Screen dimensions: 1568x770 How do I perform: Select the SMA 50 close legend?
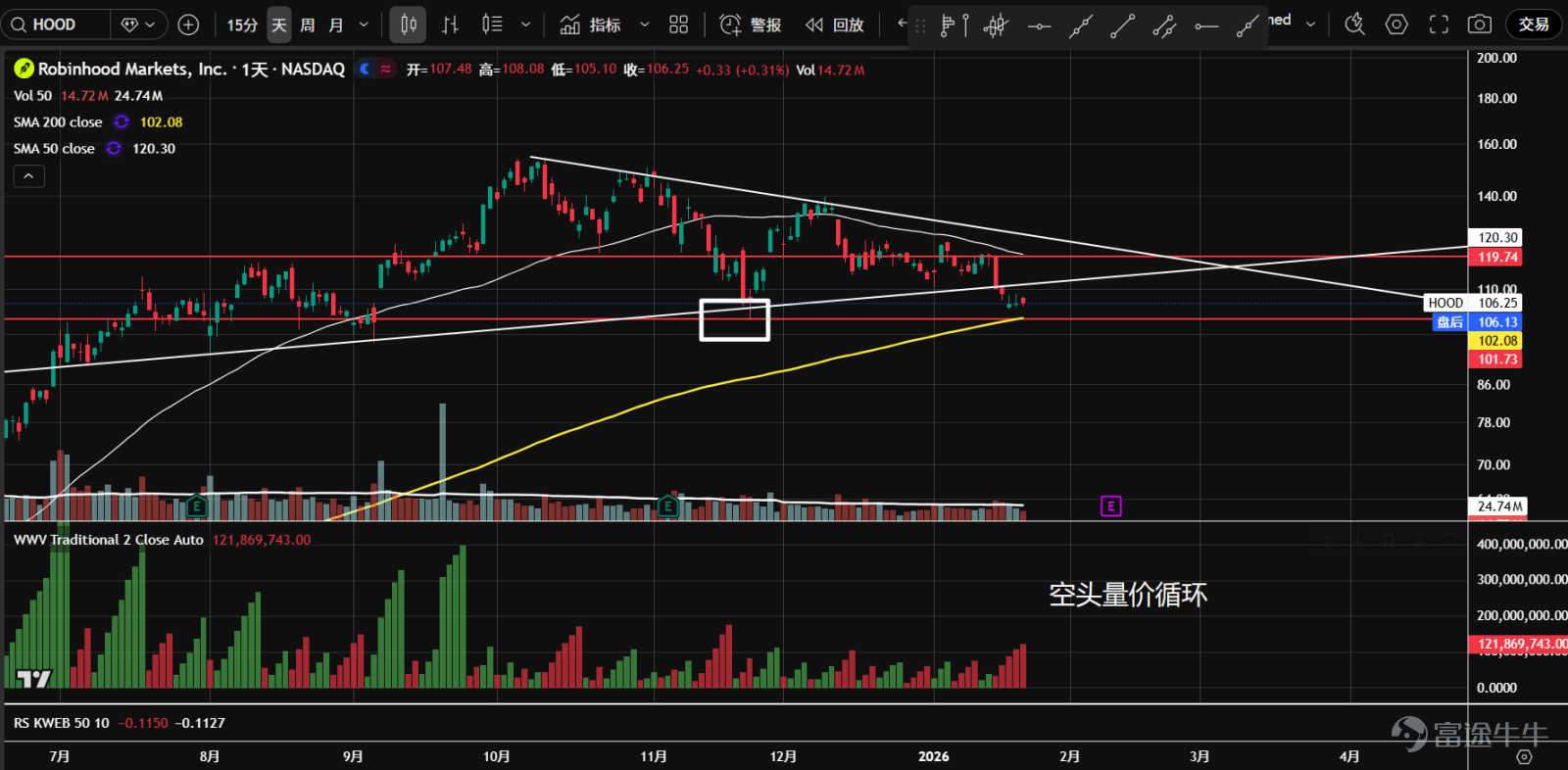pos(54,149)
